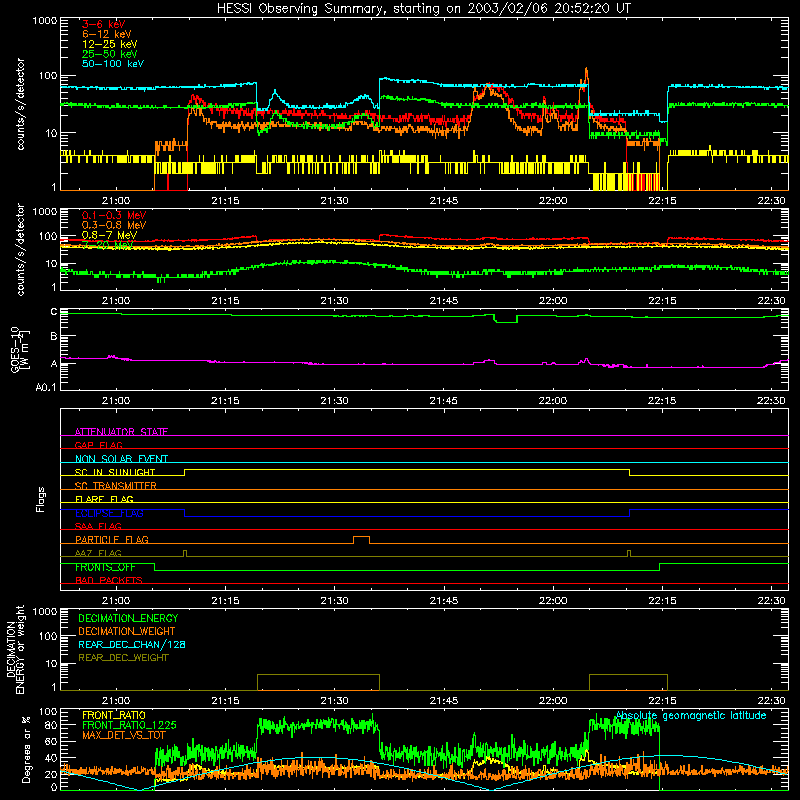Click the Absolute geomagnetic latitude label
The width and height of the screenshot is (800, 800).
click(691, 715)
